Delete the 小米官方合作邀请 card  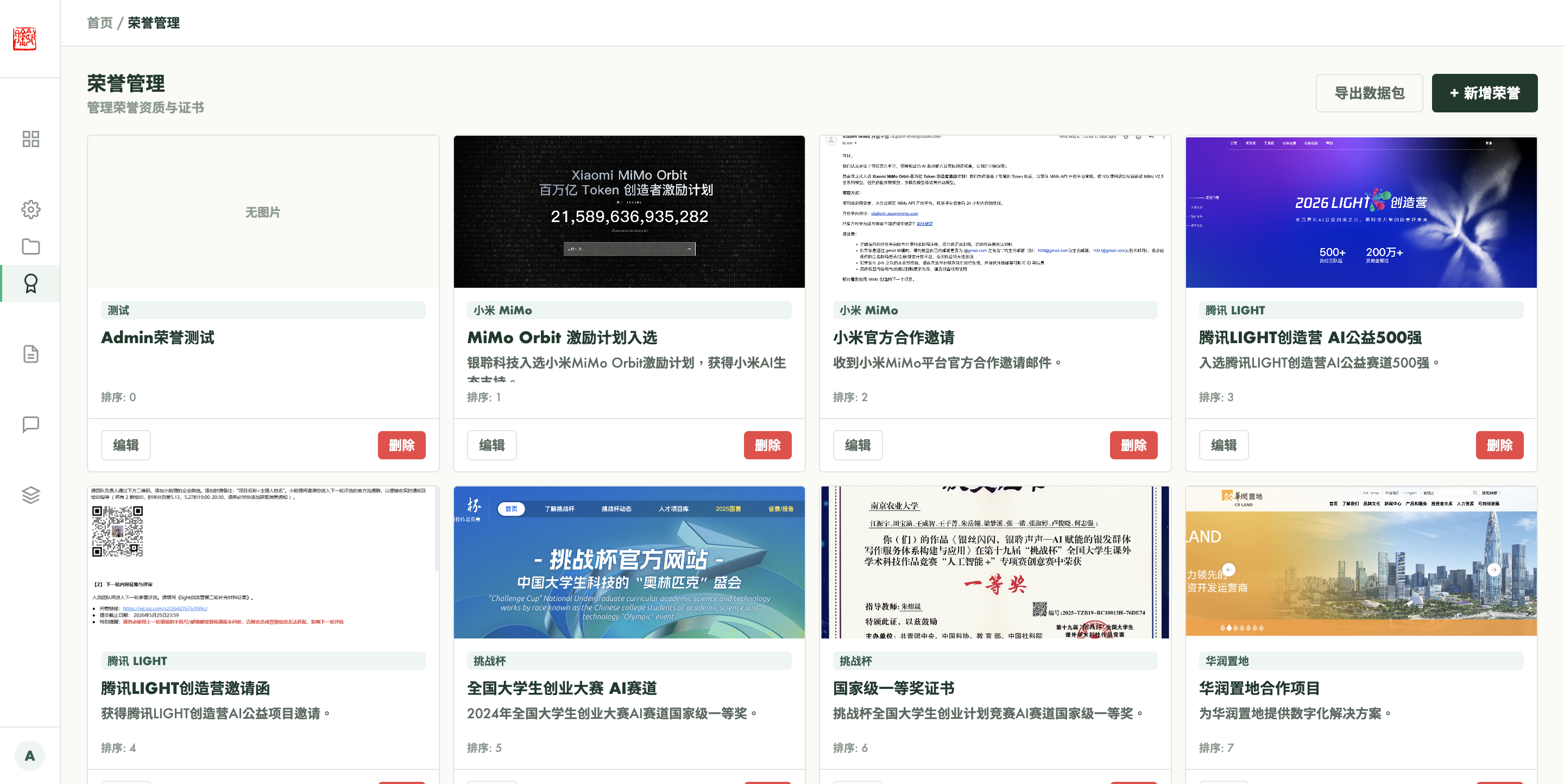point(1133,445)
